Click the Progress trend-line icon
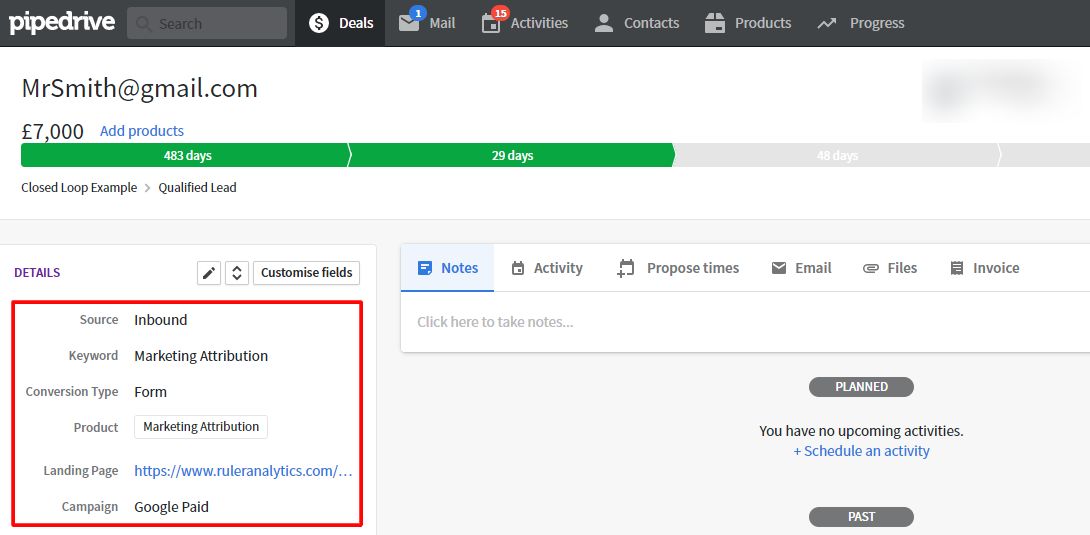This screenshot has height=535, width=1090. coord(827,24)
